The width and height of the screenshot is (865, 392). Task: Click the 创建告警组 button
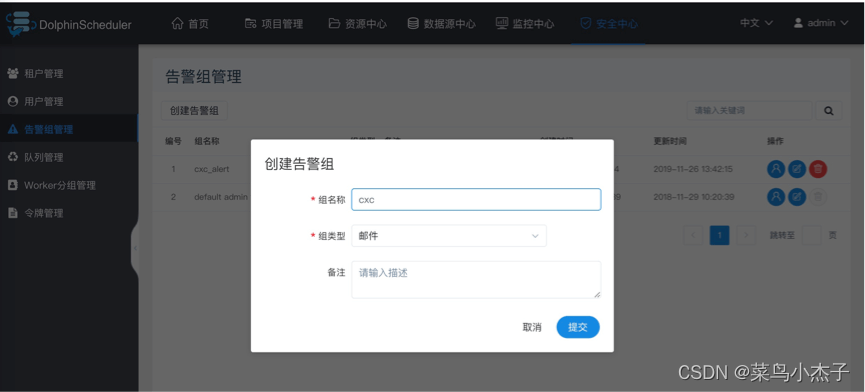(x=194, y=111)
